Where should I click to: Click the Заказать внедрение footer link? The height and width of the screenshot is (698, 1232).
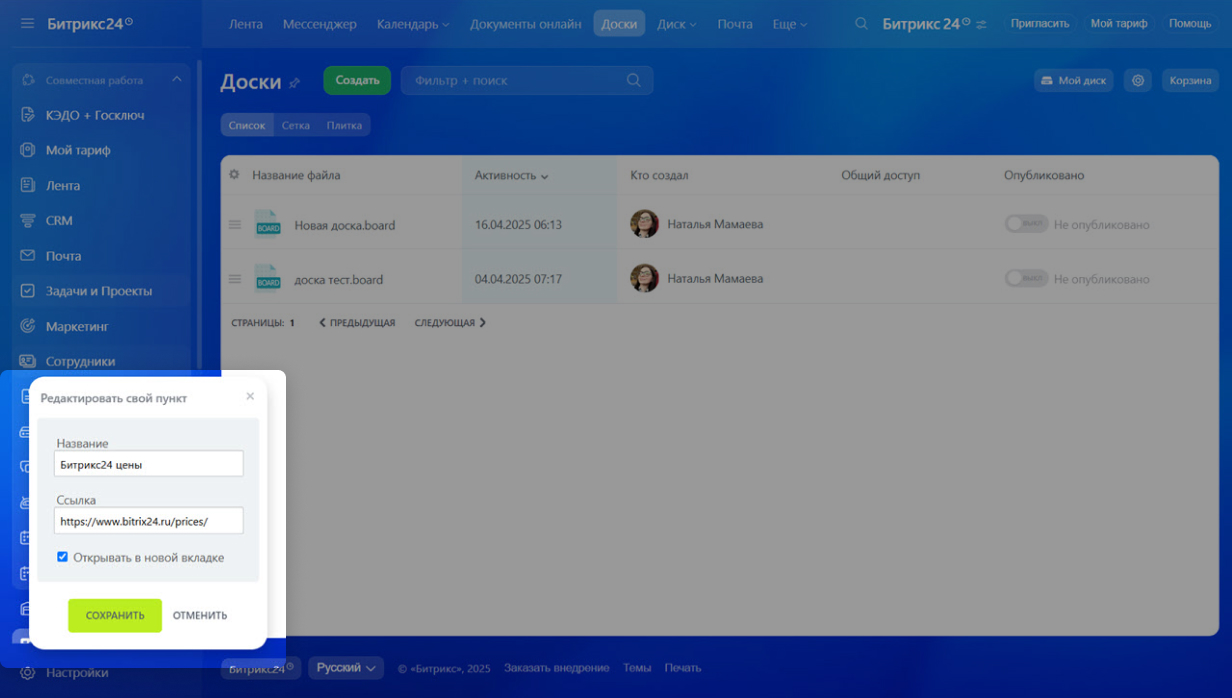pyautogui.click(x=556, y=668)
